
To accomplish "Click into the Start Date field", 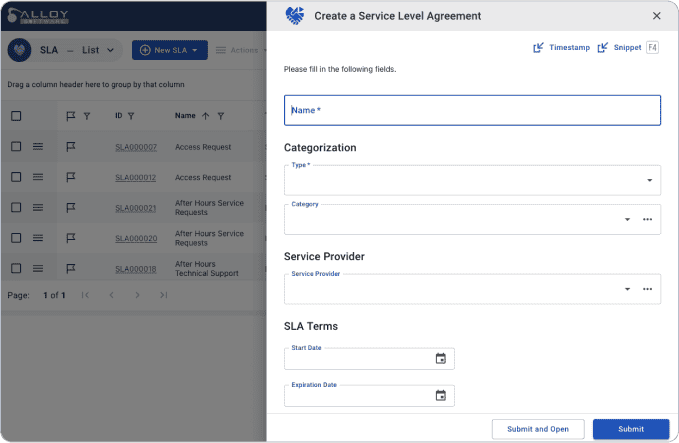I will click(x=369, y=359).
